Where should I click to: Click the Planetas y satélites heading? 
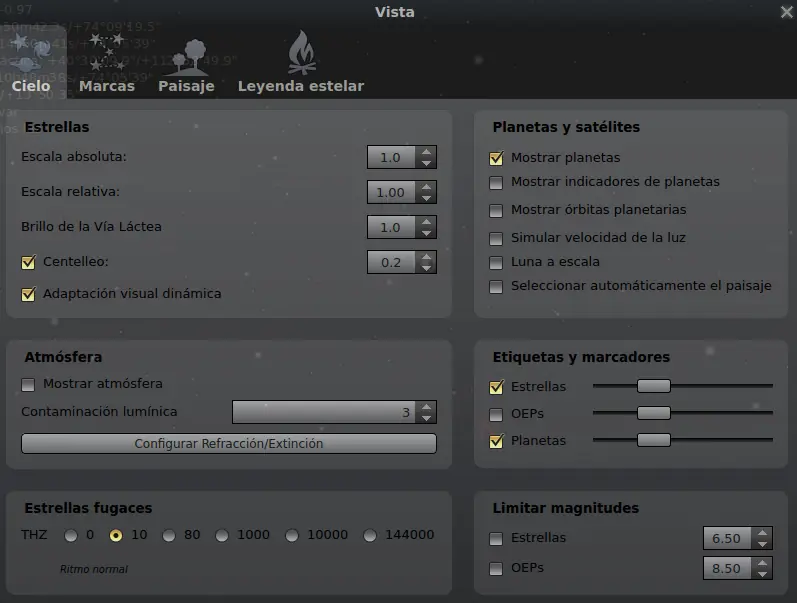click(566, 127)
